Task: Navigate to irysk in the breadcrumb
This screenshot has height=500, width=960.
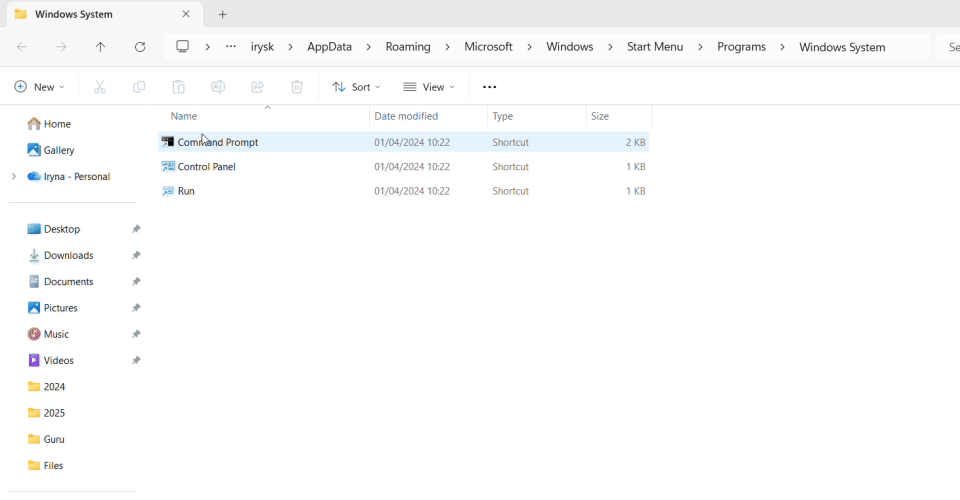Action: point(262,47)
